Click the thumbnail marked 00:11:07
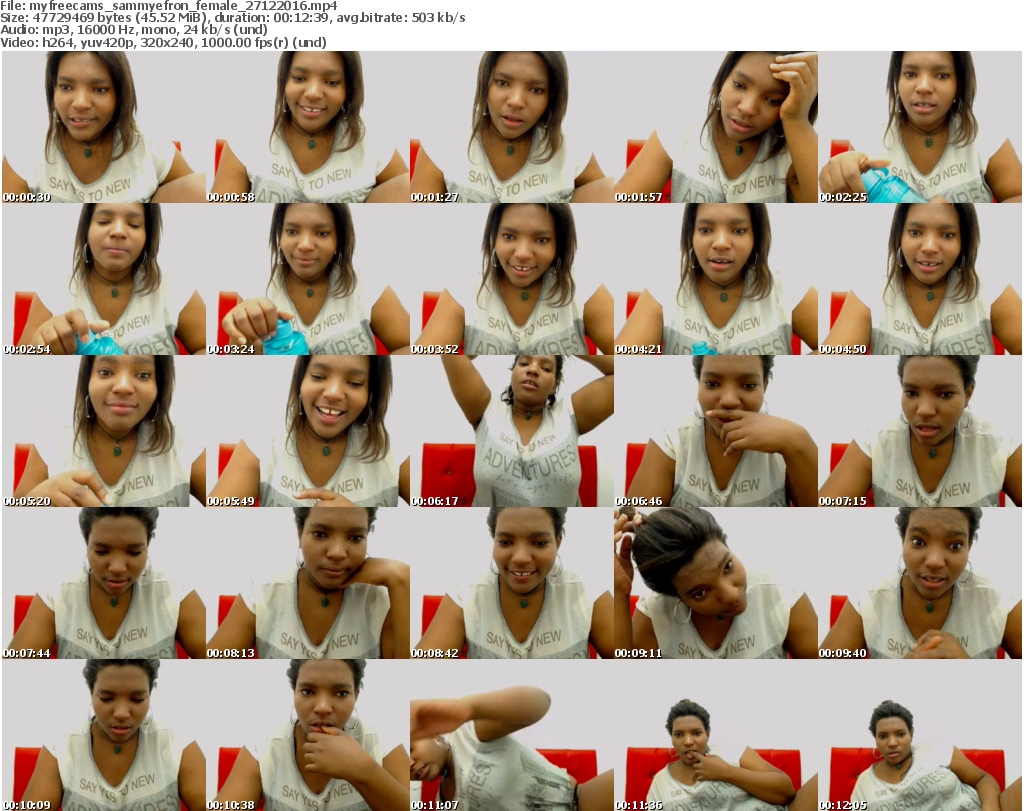Screen dimensions: 1024x811 coord(512,735)
